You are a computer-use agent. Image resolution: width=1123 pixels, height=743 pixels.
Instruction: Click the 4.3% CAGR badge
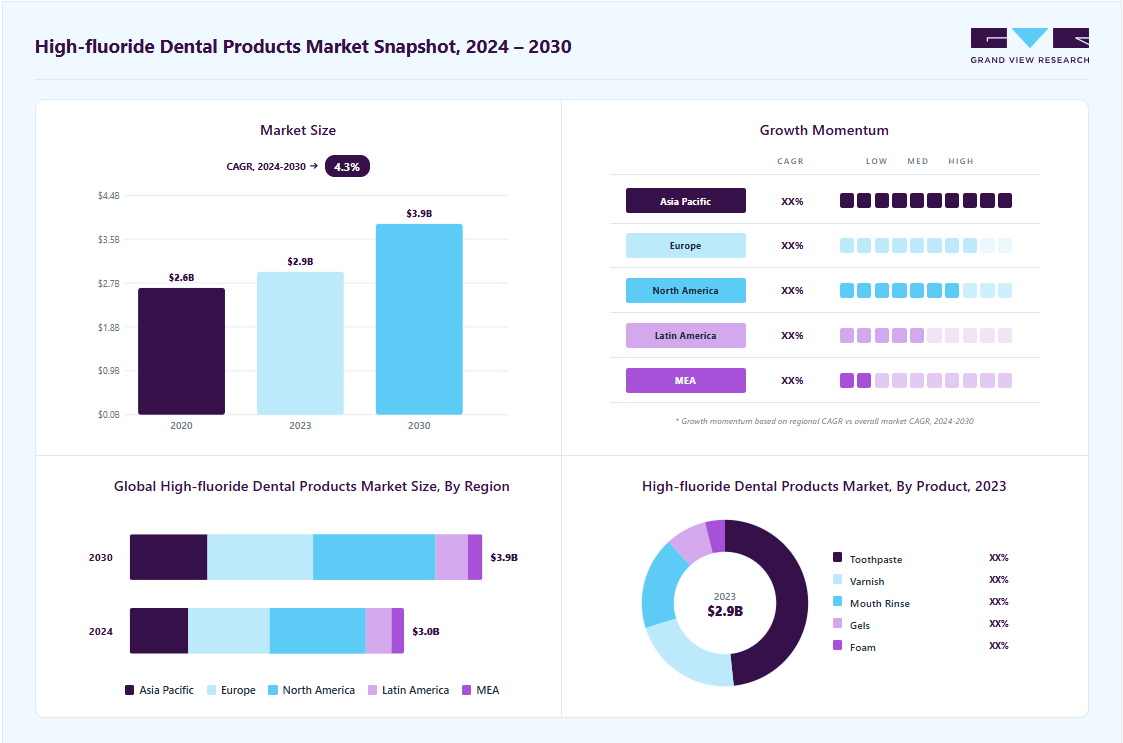pos(347,166)
